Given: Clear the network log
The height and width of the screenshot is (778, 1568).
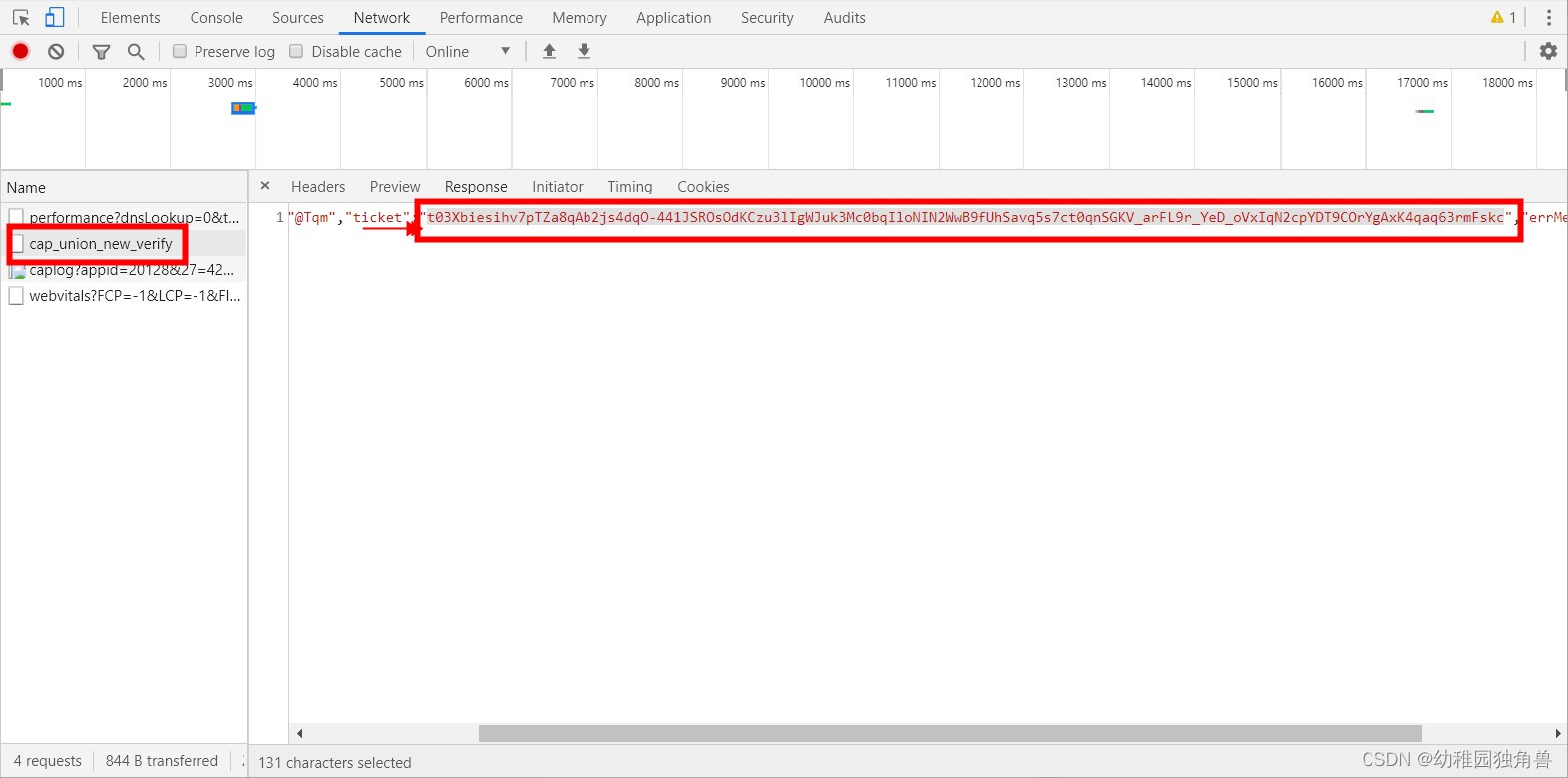Looking at the screenshot, I should (x=56, y=51).
